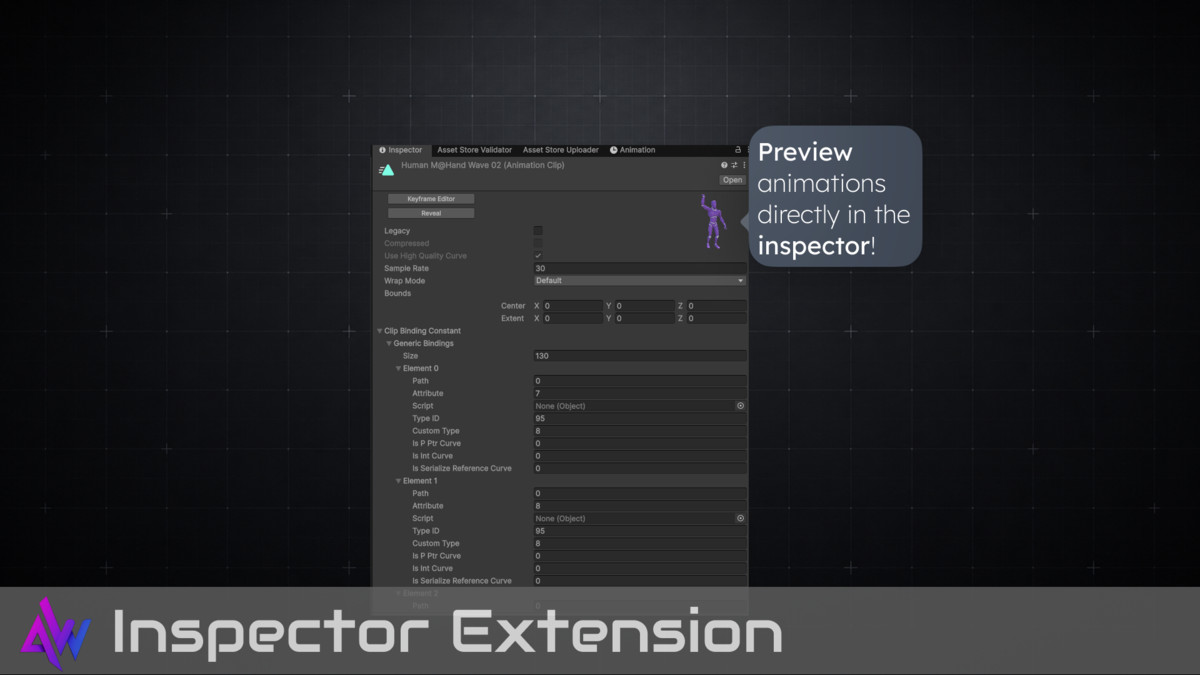Click the Open button
Viewport: 1200px width, 675px height.
[x=733, y=180]
